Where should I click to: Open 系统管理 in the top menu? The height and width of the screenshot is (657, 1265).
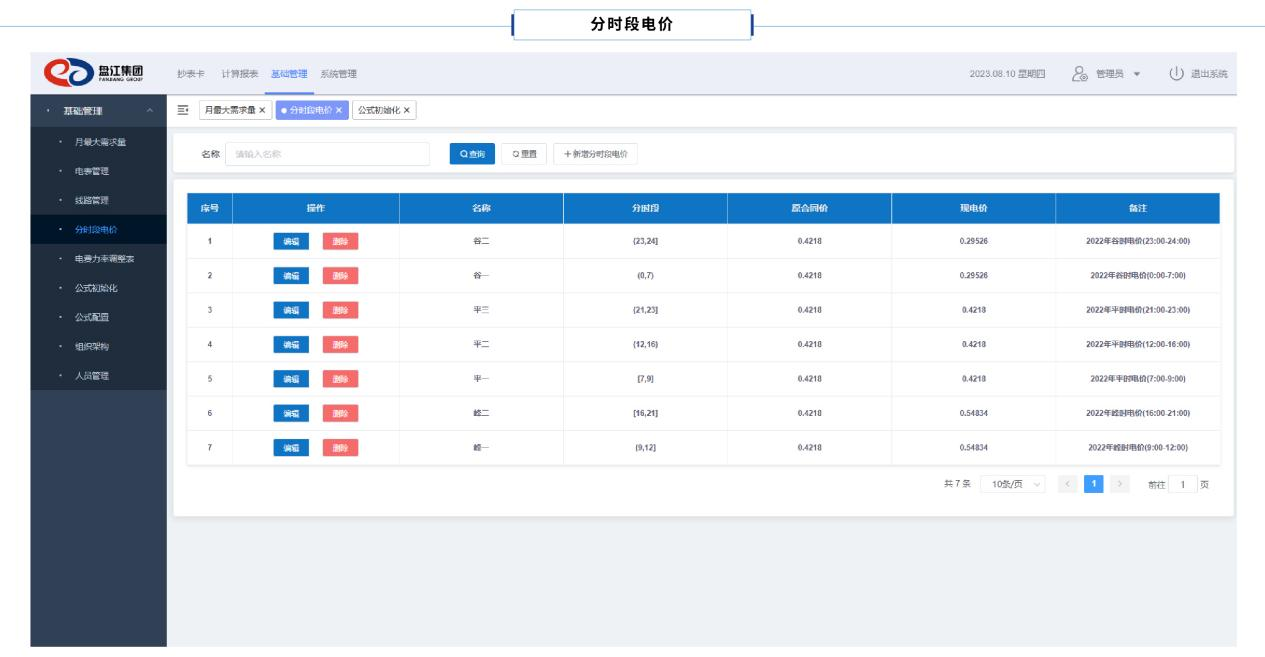[338, 74]
